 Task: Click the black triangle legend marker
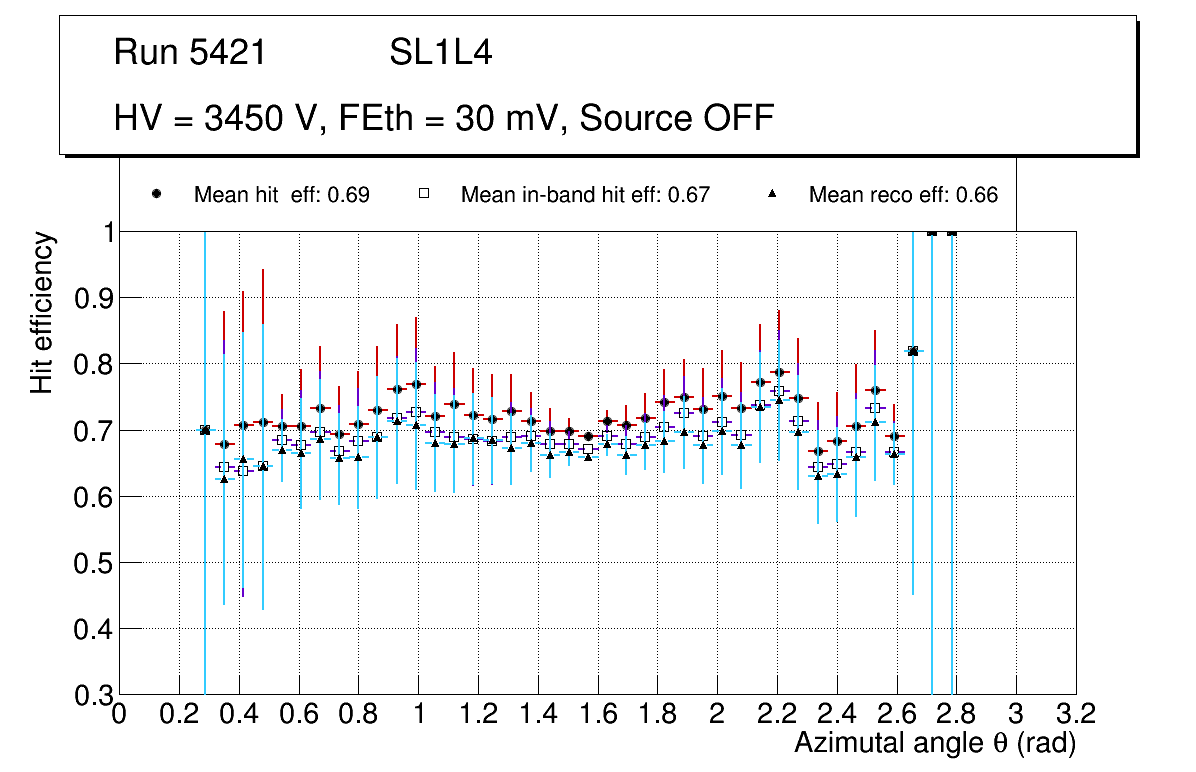point(772,194)
